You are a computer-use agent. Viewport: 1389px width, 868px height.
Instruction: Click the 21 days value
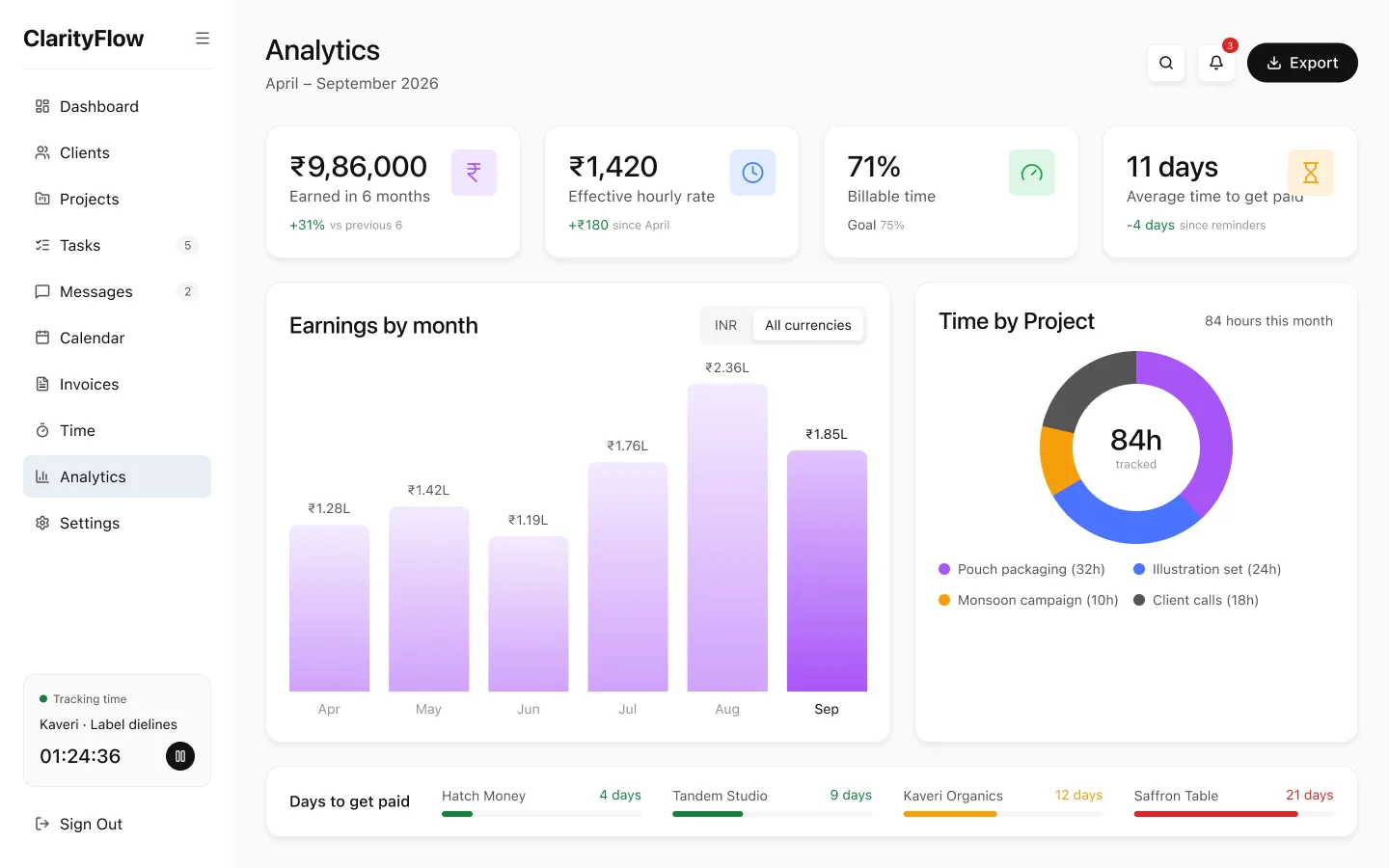tap(1309, 795)
